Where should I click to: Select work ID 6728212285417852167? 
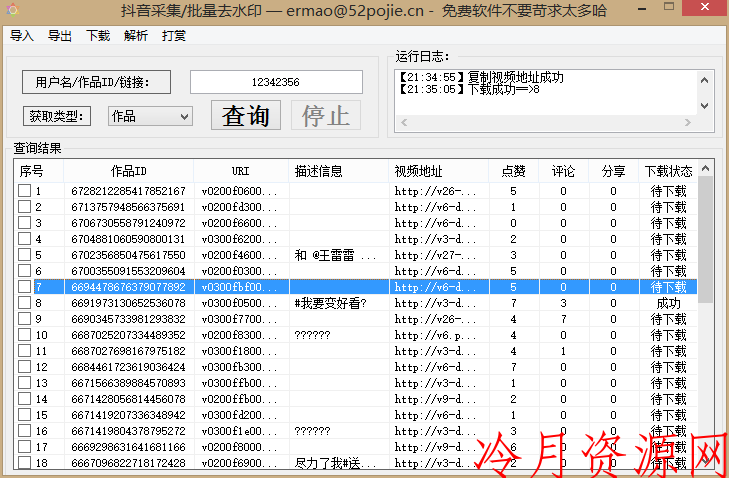tap(128, 191)
